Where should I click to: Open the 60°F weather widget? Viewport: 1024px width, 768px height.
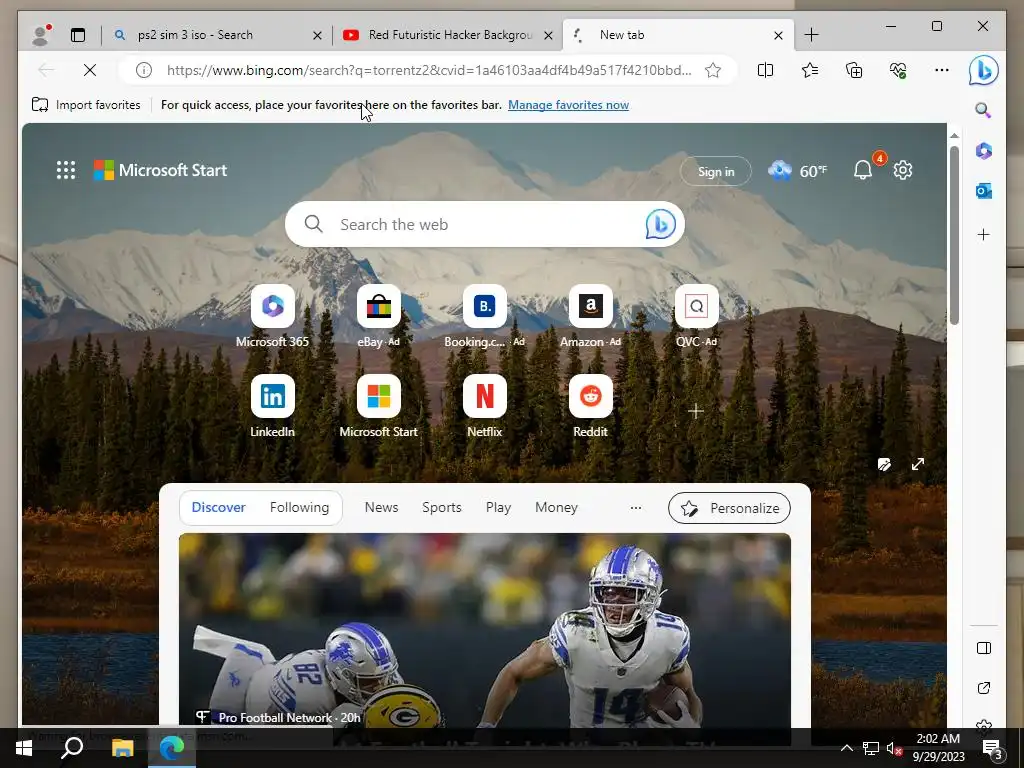[x=797, y=171]
